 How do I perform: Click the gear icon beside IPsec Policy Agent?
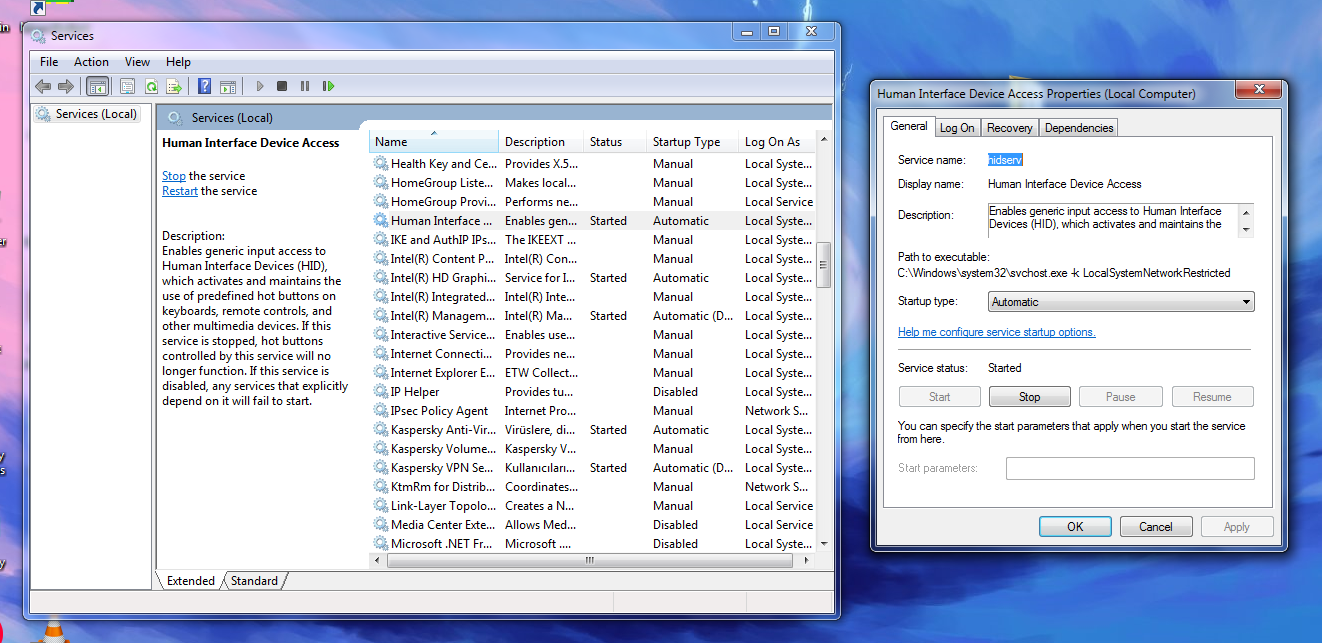[381, 410]
